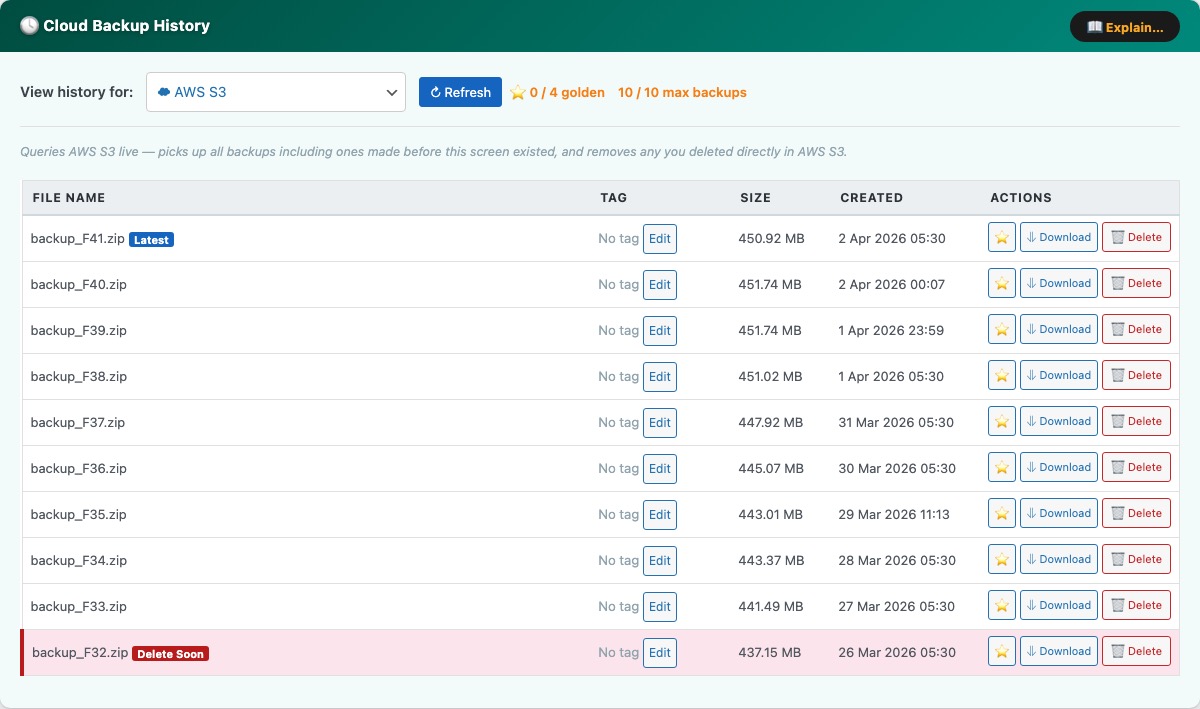The height and width of the screenshot is (709, 1200).
Task: Download the backup_F40.zip file
Action: click(1058, 283)
